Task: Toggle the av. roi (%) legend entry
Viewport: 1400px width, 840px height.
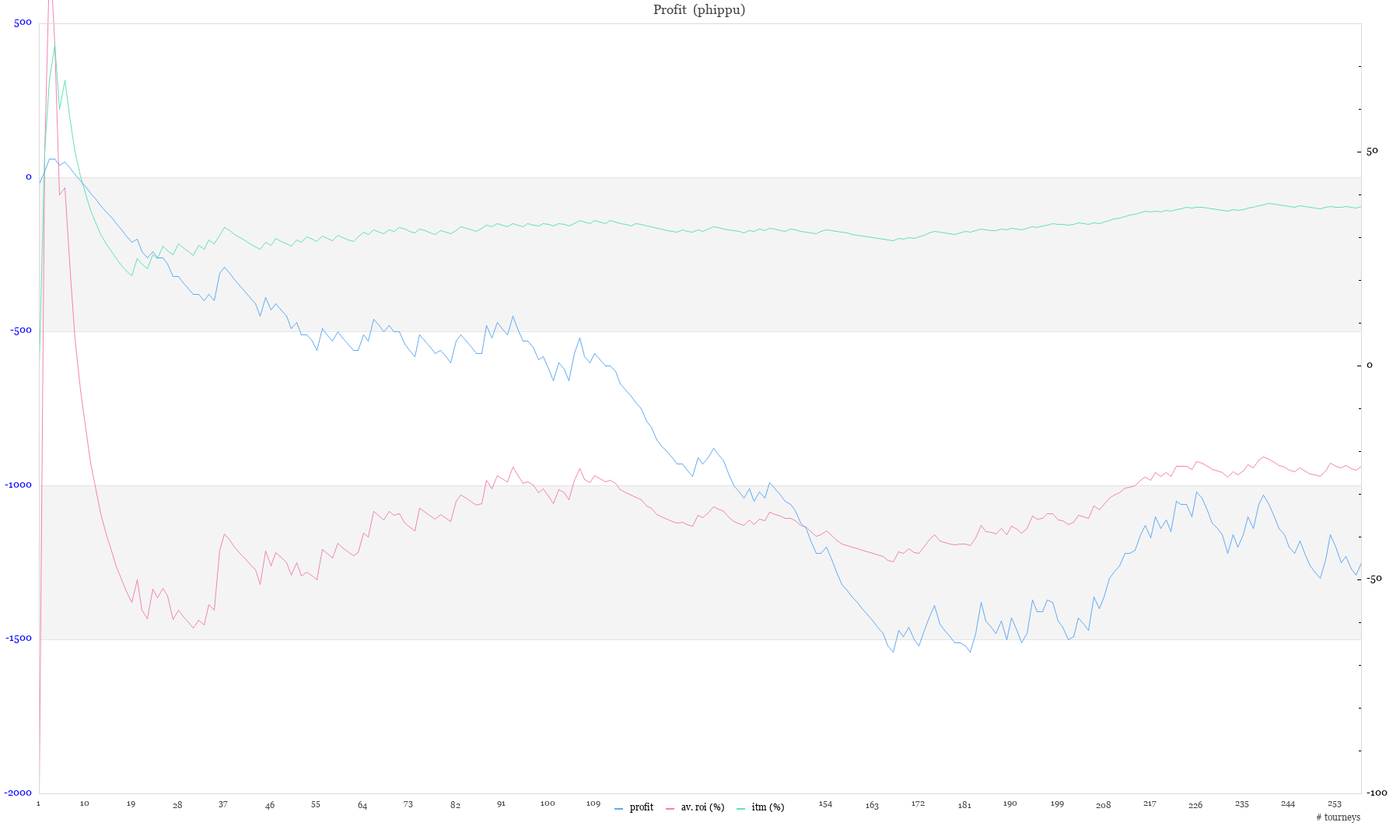Action: click(x=702, y=807)
